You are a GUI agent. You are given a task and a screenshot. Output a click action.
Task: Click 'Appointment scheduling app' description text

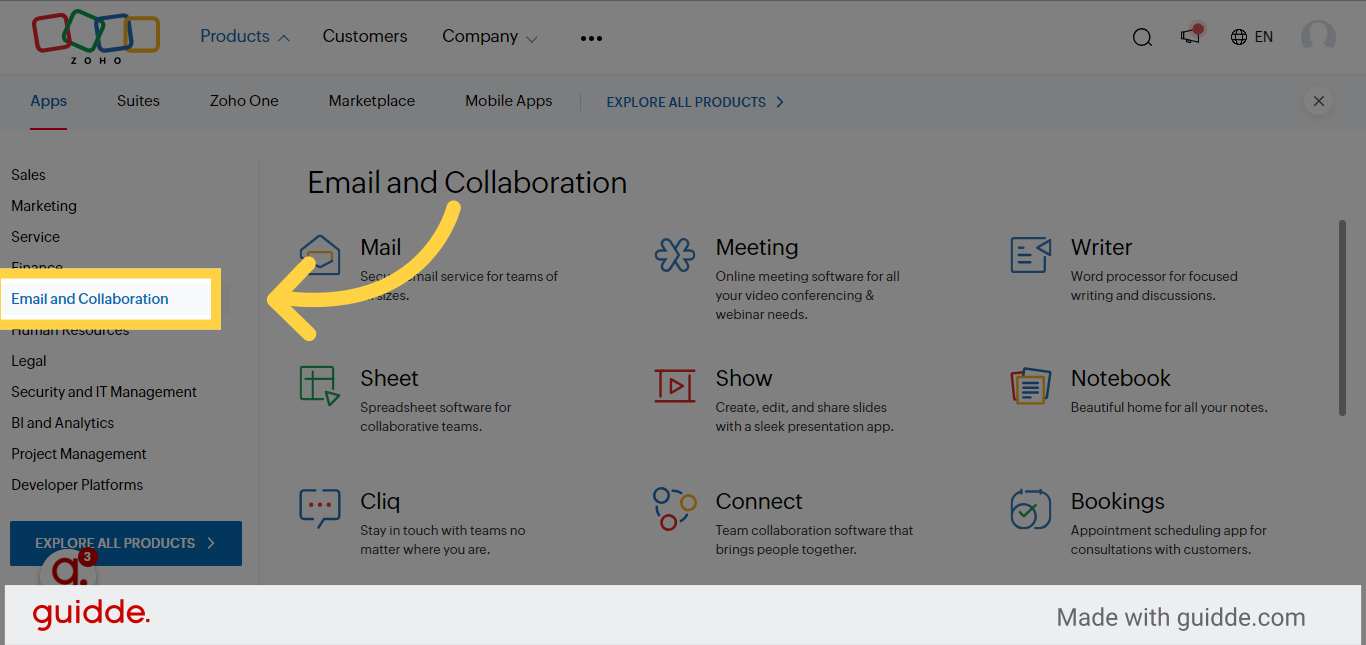tap(1169, 540)
